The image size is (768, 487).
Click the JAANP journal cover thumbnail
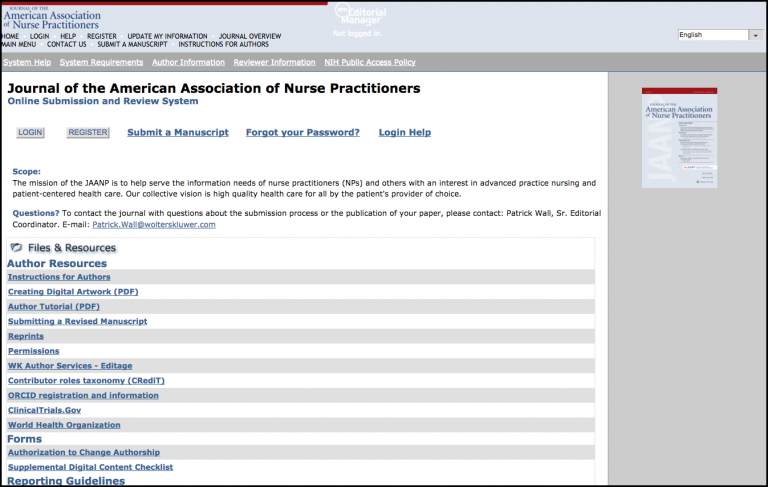[x=679, y=138]
